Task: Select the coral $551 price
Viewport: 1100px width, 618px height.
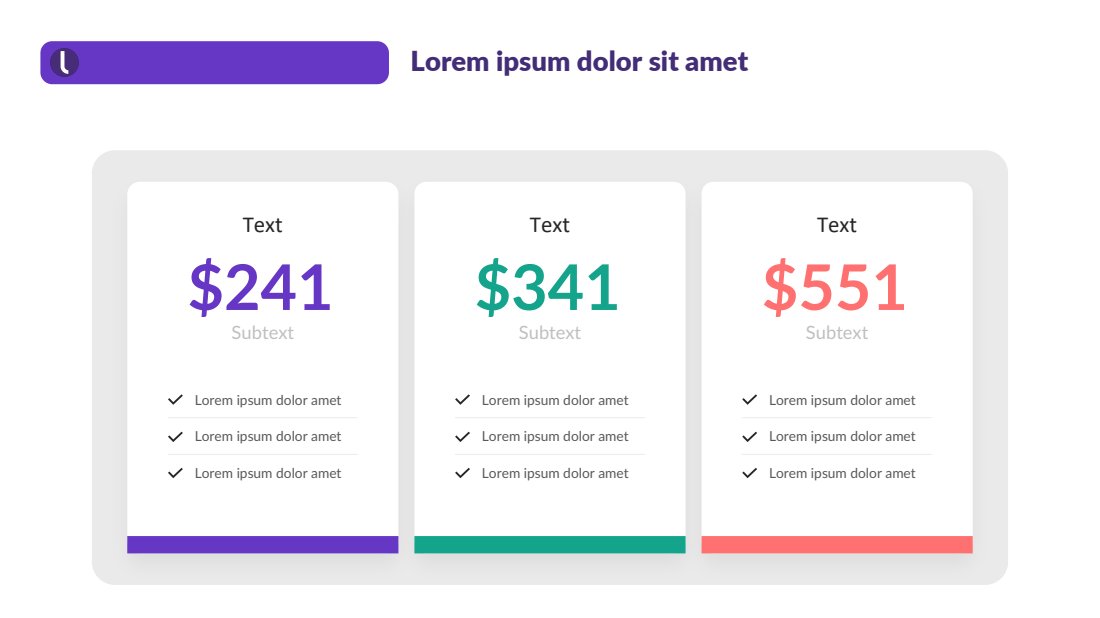Action: point(835,286)
